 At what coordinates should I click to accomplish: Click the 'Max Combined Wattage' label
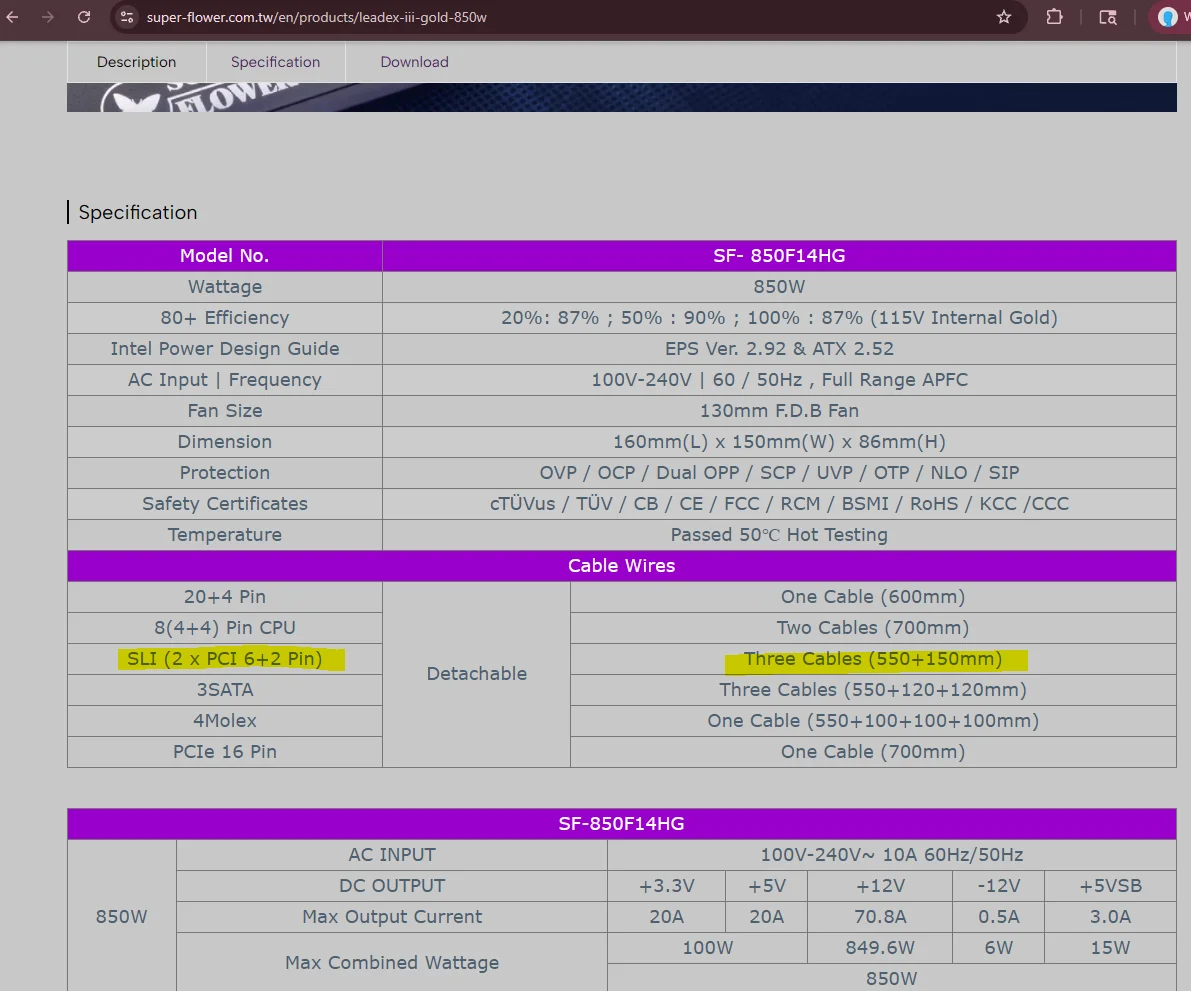click(392, 963)
